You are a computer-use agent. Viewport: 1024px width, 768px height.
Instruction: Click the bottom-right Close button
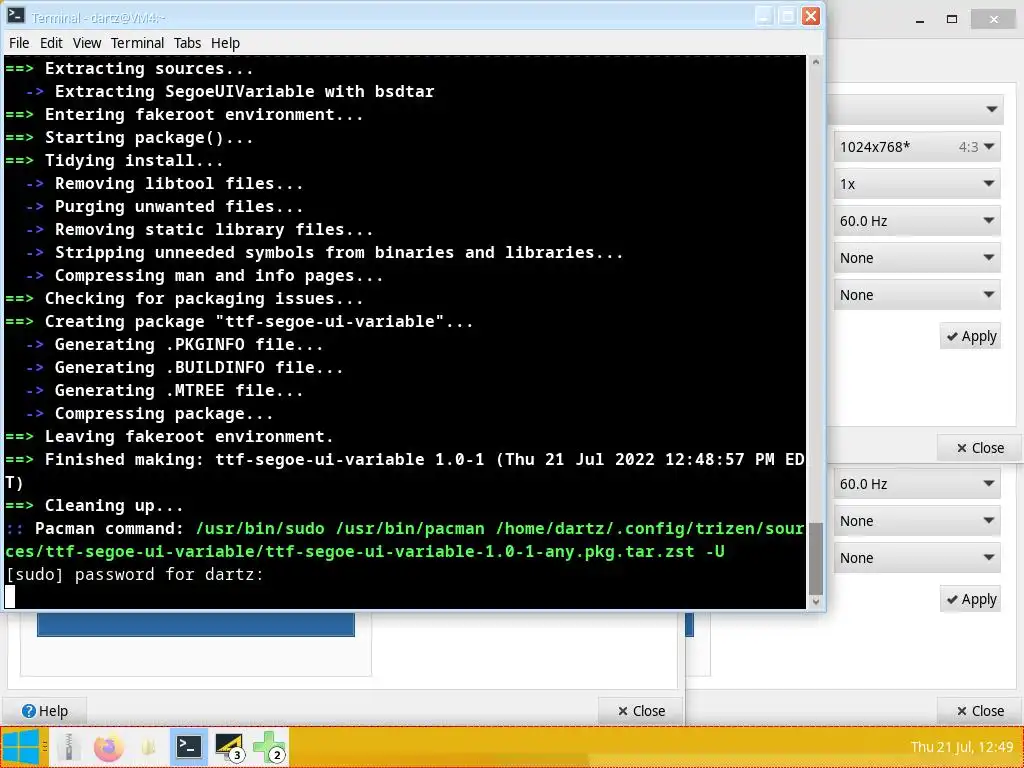click(980, 711)
